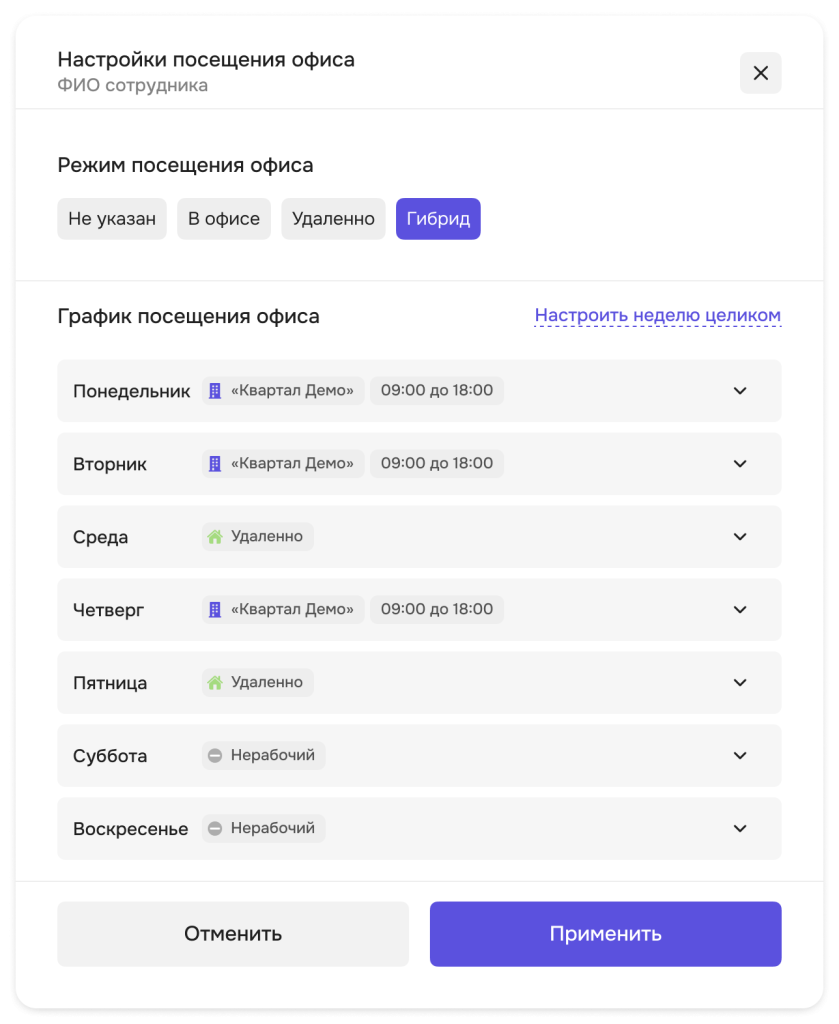Click the gray non-working icon in Суббота row
Image resolution: width=839 pixels, height=1024 pixels.
click(215, 756)
